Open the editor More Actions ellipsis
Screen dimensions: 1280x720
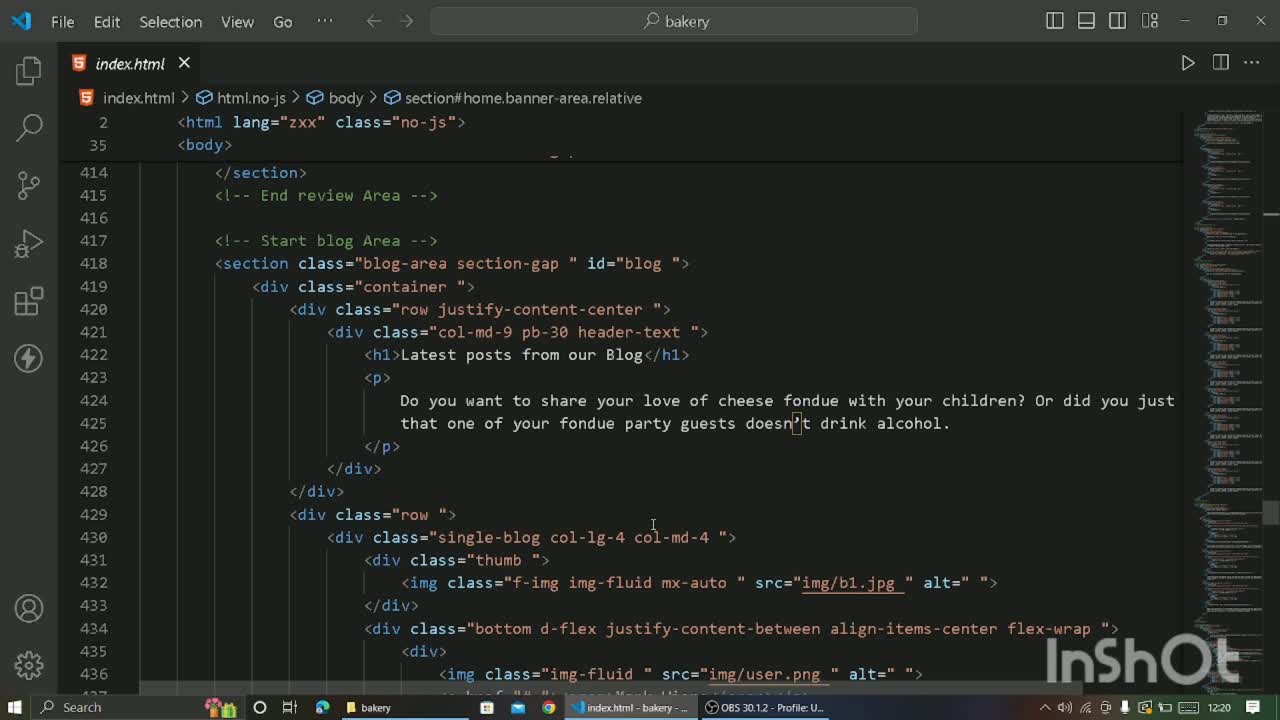coord(1252,63)
